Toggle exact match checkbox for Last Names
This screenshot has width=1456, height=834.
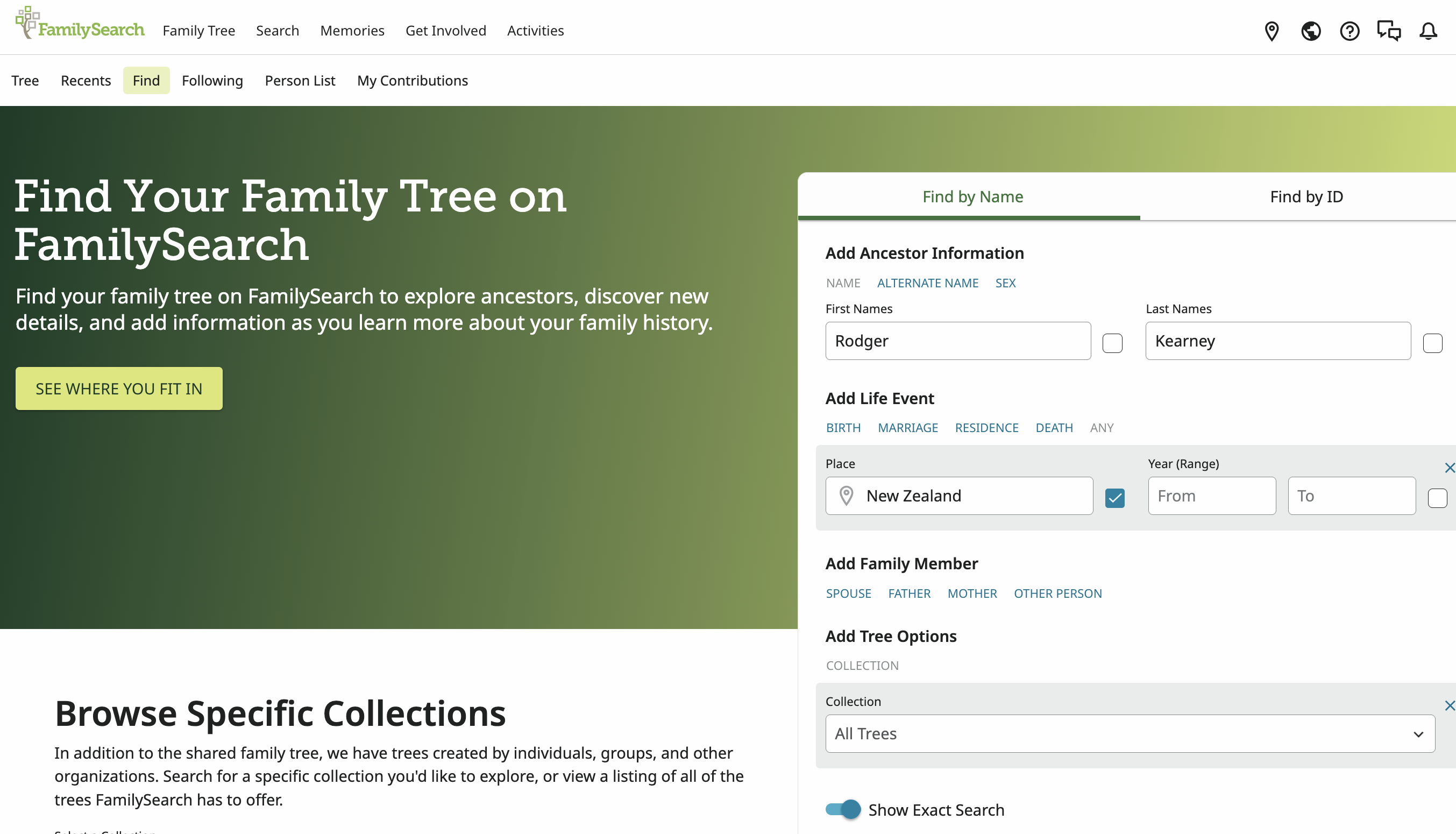coord(1432,343)
